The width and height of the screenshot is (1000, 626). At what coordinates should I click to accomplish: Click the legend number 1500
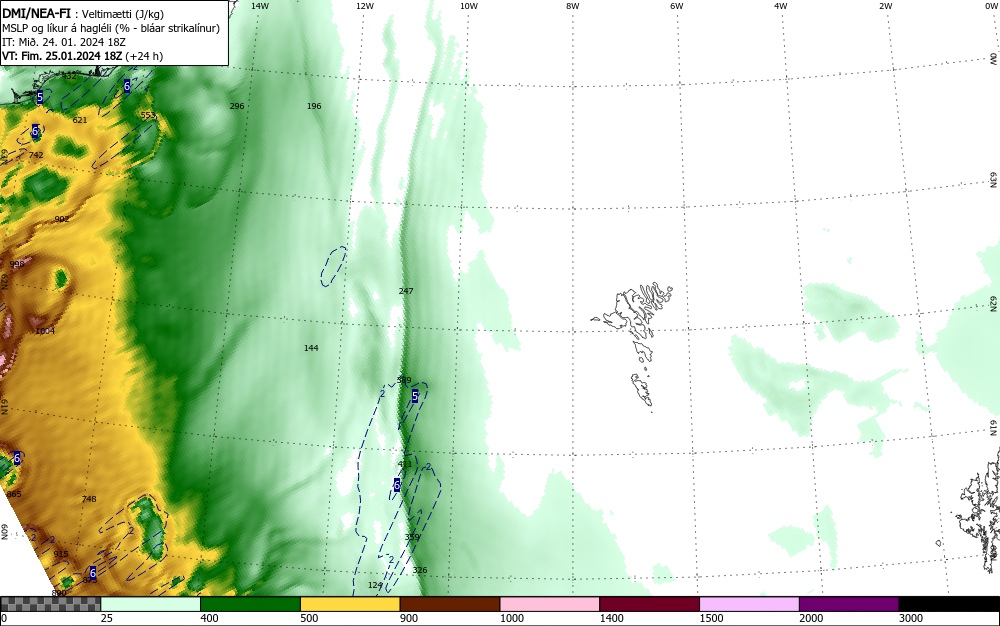(711, 618)
